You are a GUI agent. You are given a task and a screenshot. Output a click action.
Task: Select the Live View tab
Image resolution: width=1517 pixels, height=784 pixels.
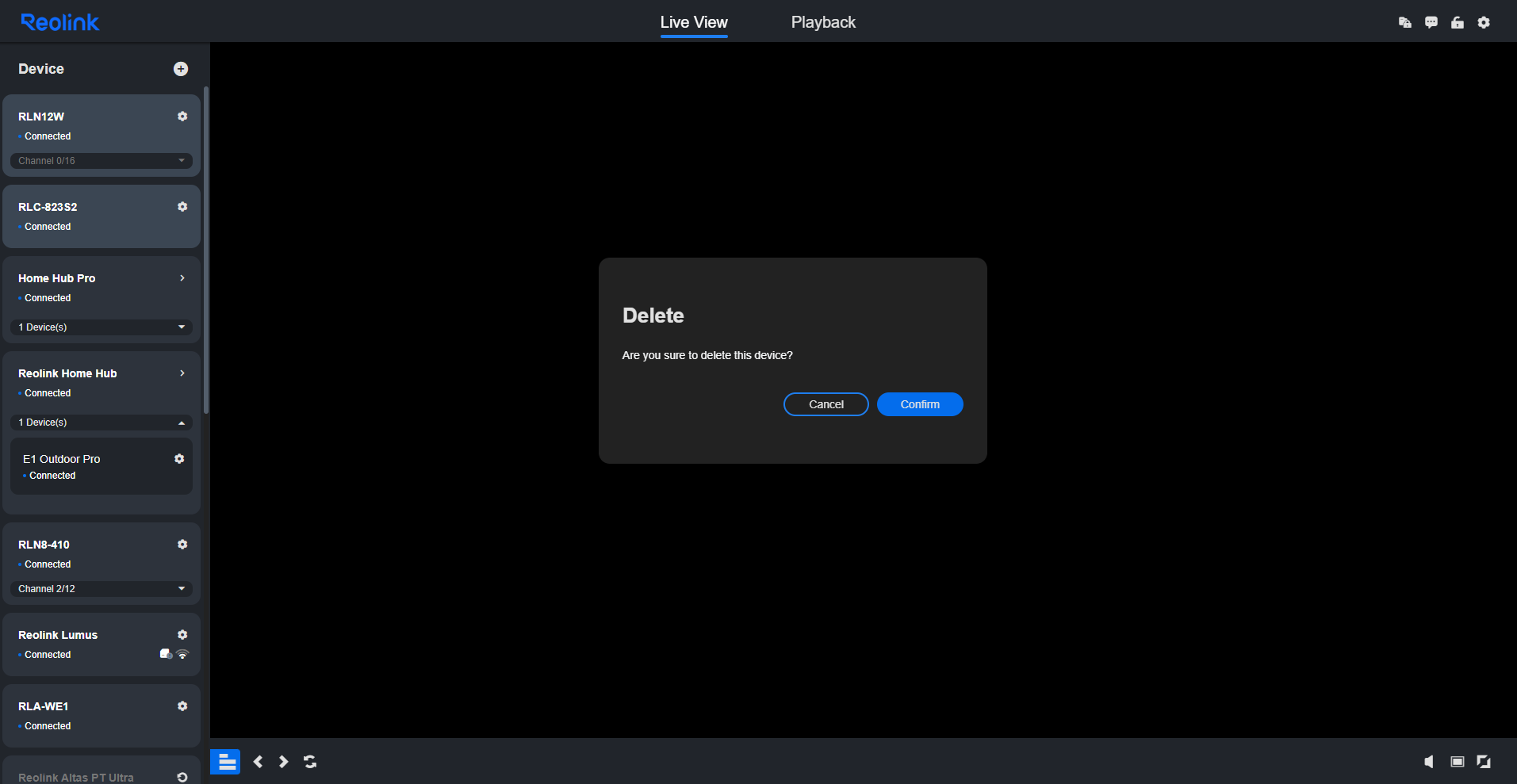tap(694, 22)
